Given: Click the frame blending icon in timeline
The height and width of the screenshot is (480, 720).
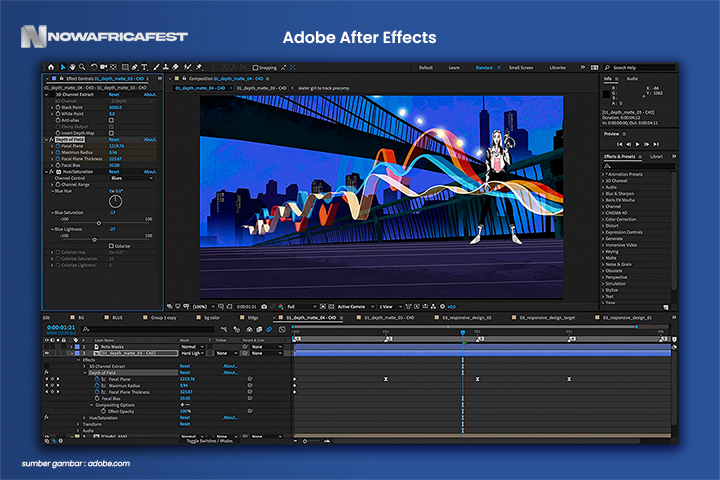Looking at the screenshot, I should coord(259,329).
